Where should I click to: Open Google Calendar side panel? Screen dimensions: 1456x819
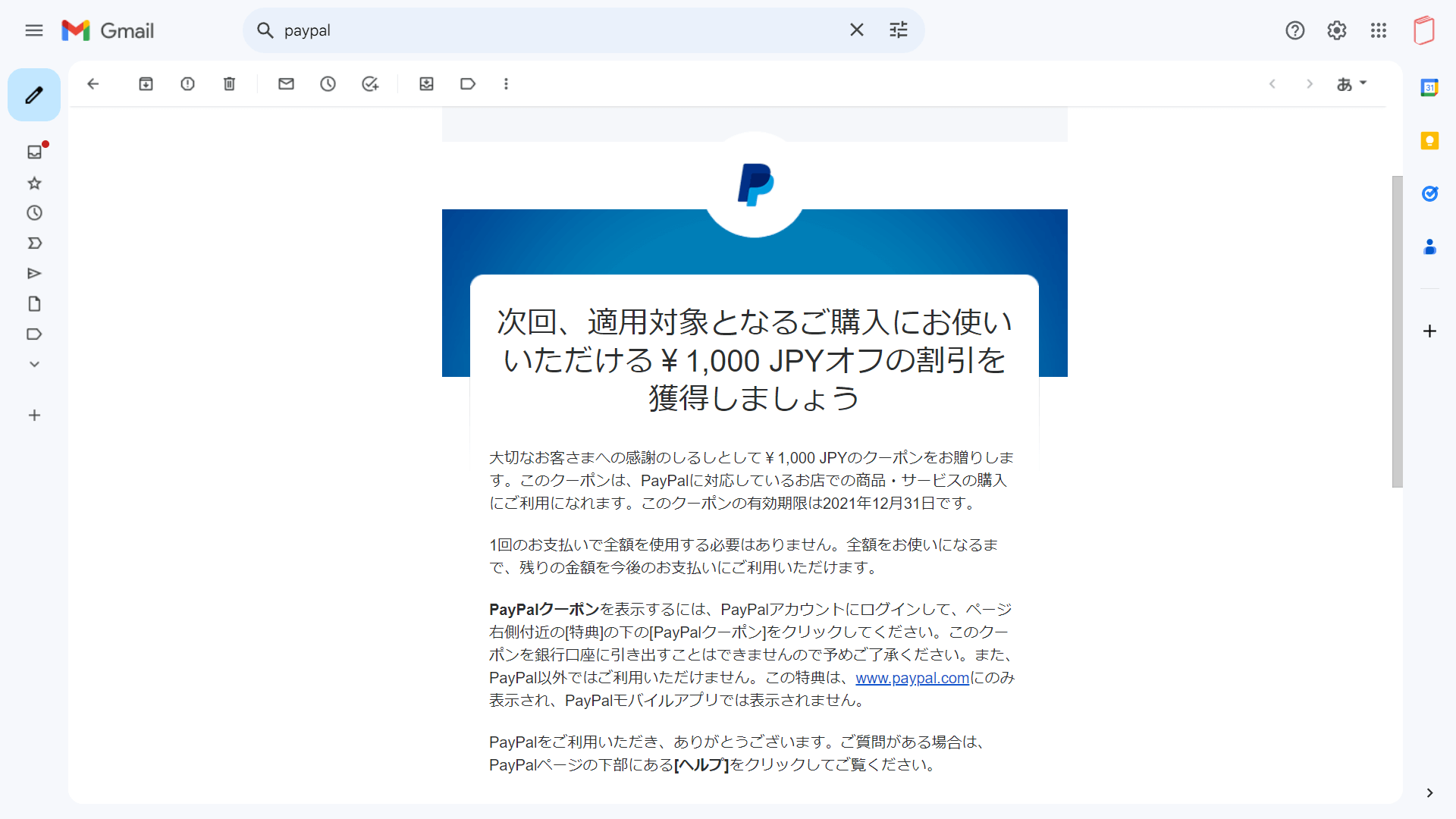[x=1430, y=87]
